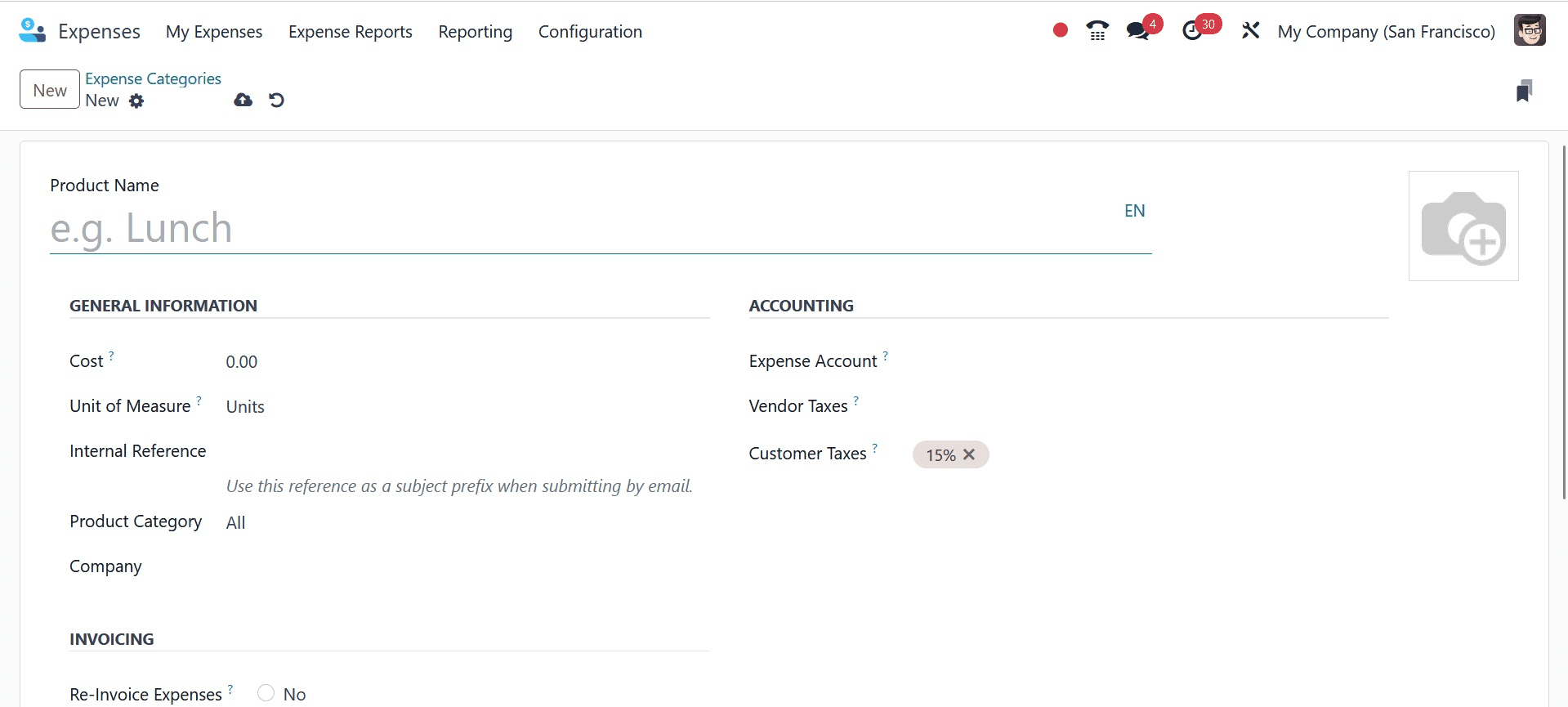
Task: Show Unit of Measure help tooltip
Action: (x=199, y=400)
